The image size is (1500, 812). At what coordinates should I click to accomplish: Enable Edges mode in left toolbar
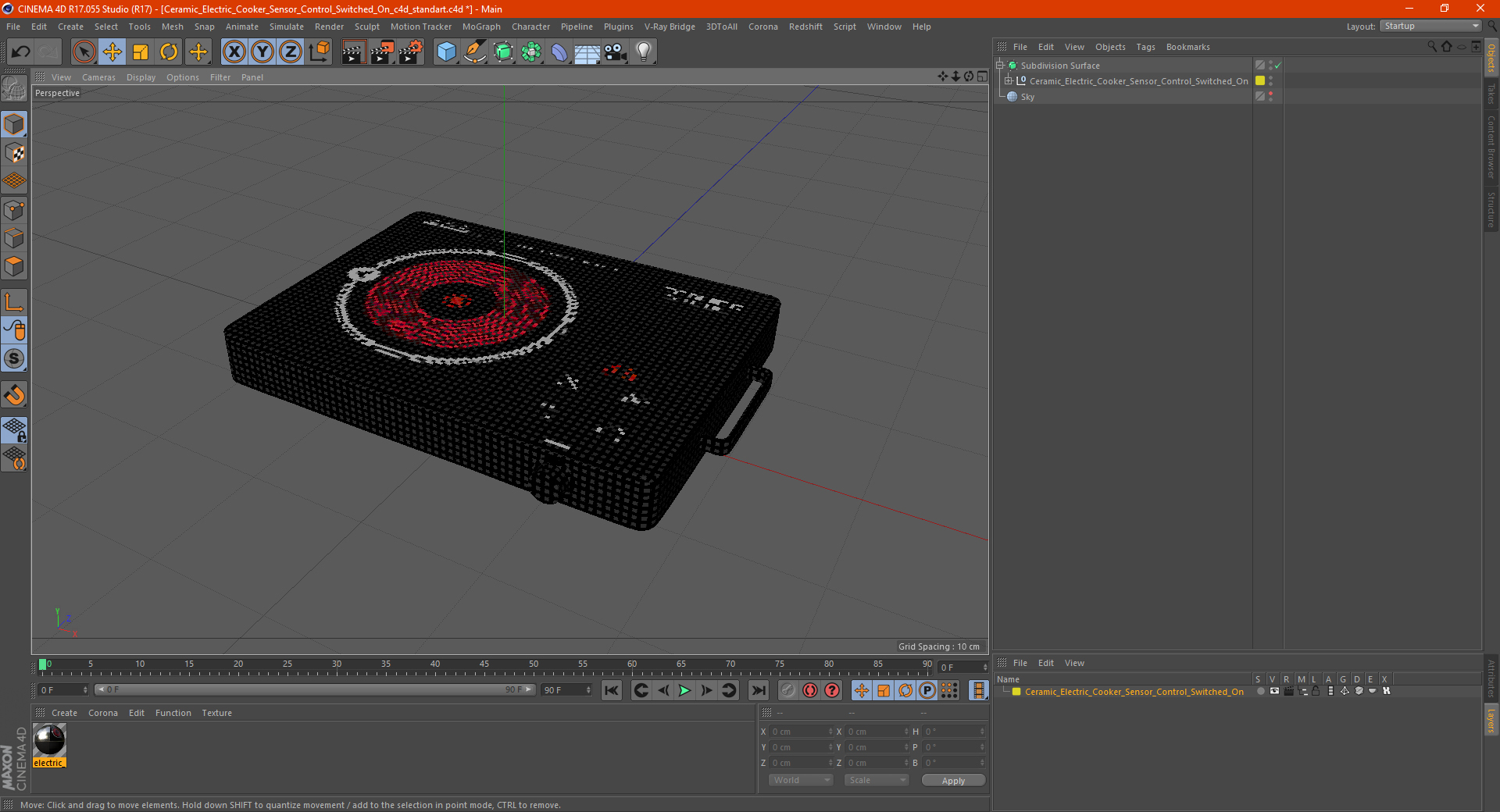[15, 238]
